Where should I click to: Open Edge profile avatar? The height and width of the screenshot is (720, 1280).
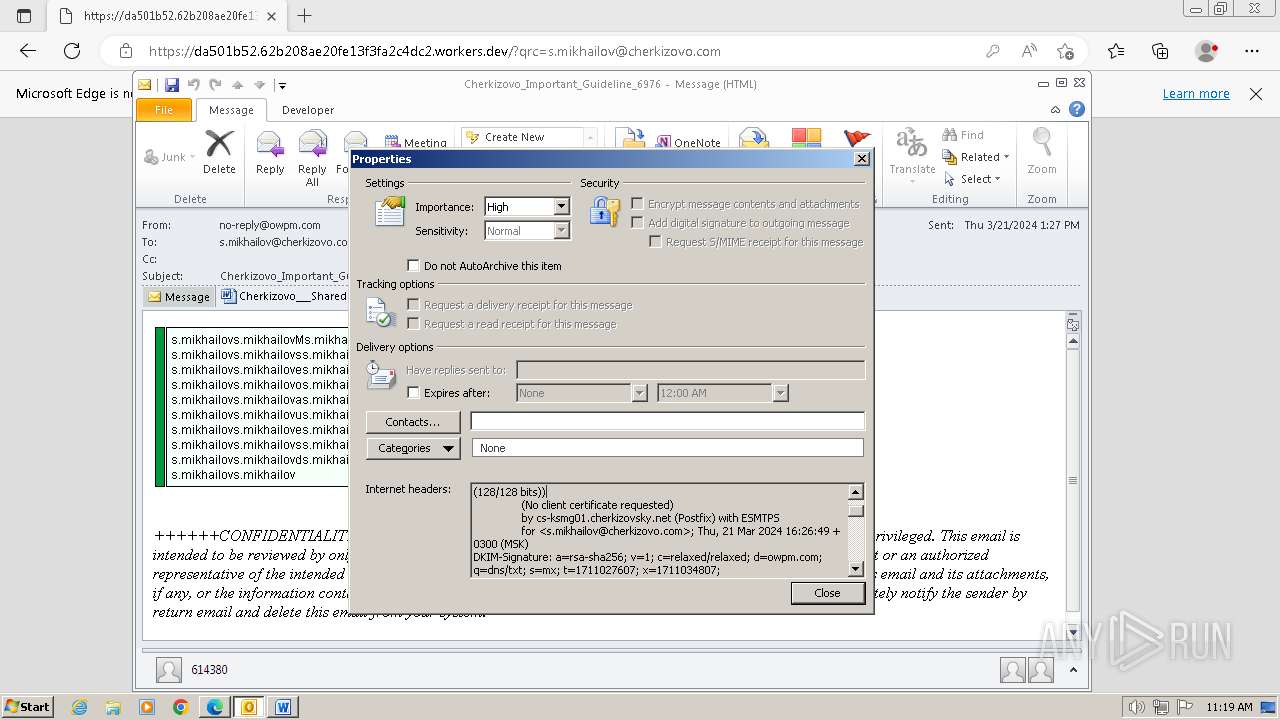tap(1207, 51)
